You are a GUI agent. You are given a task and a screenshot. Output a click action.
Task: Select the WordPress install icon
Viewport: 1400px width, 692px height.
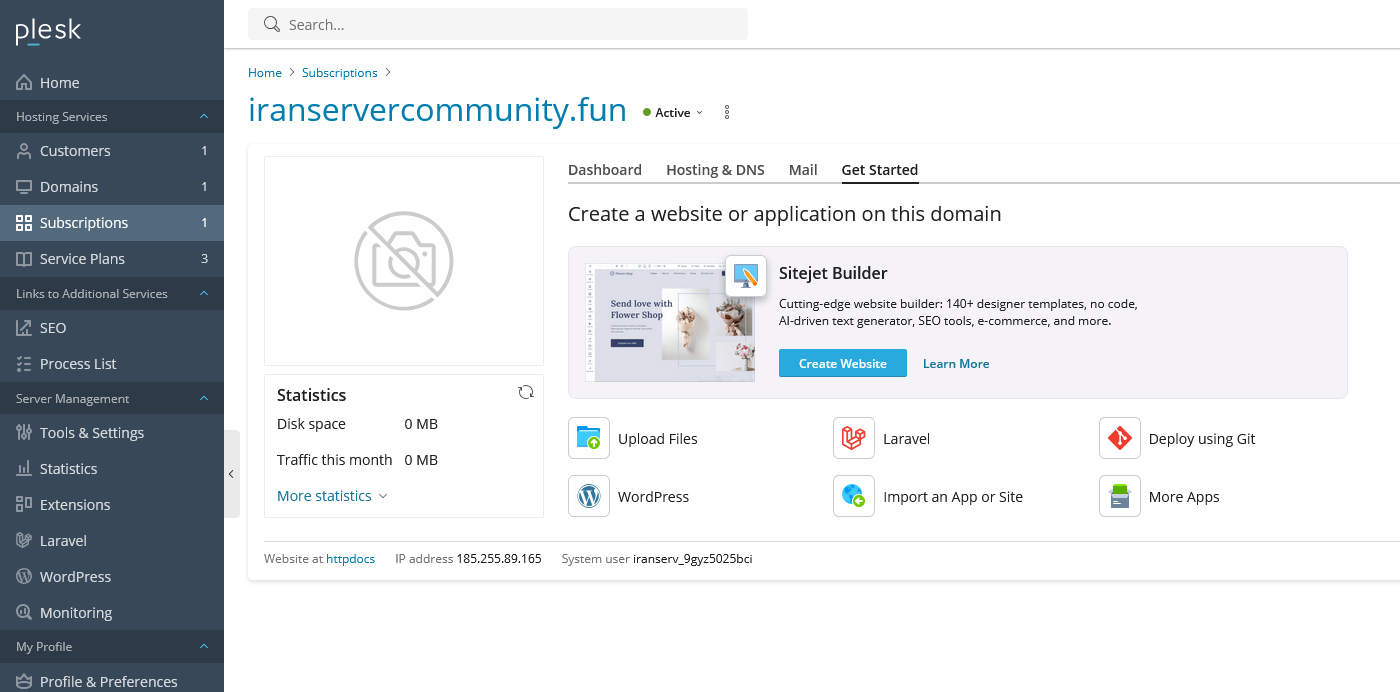pyautogui.click(x=589, y=496)
